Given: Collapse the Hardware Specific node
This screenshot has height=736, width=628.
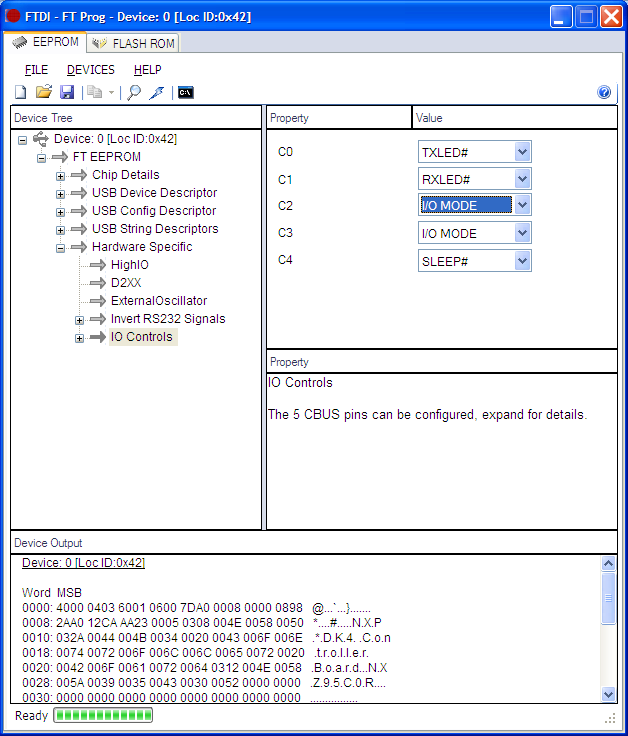Looking at the screenshot, I should click(60, 248).
